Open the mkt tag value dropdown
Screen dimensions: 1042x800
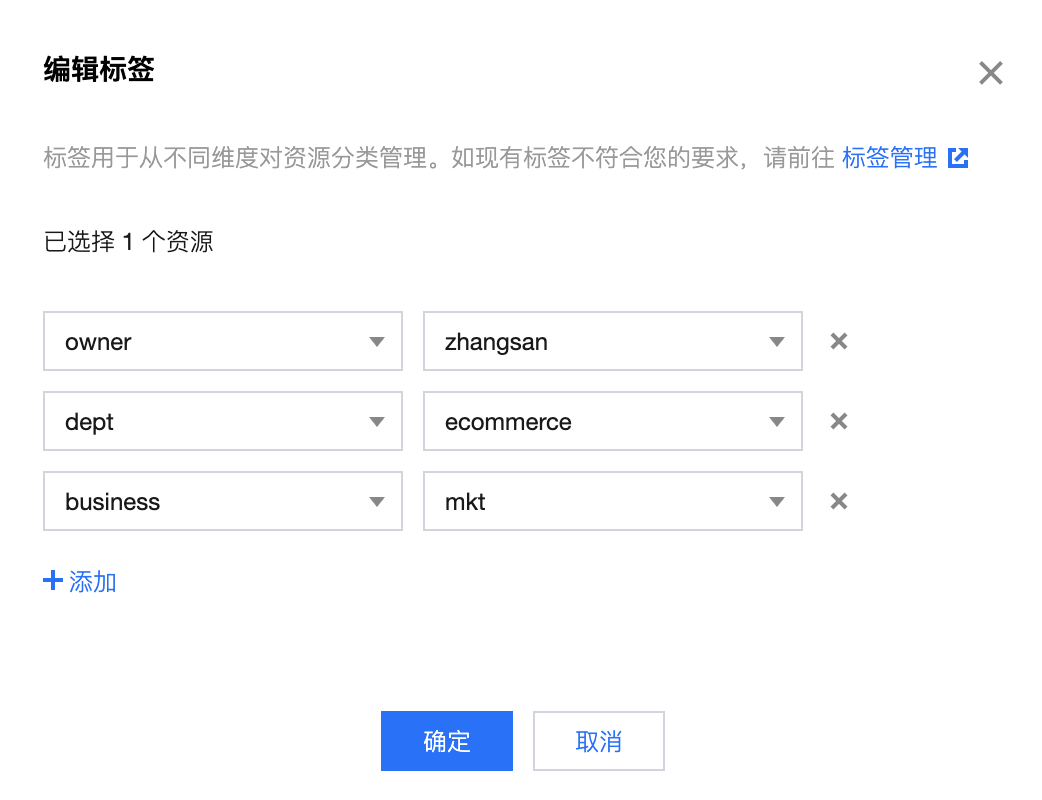pos(613,501)
